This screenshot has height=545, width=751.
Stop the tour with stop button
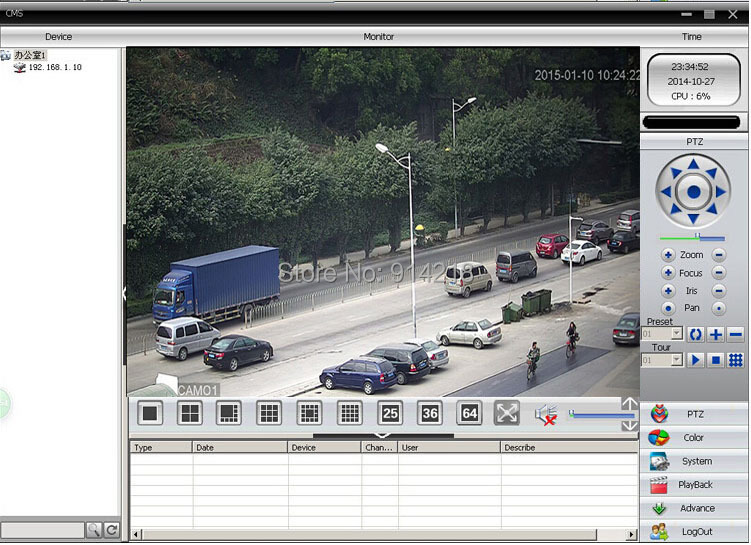716,360
